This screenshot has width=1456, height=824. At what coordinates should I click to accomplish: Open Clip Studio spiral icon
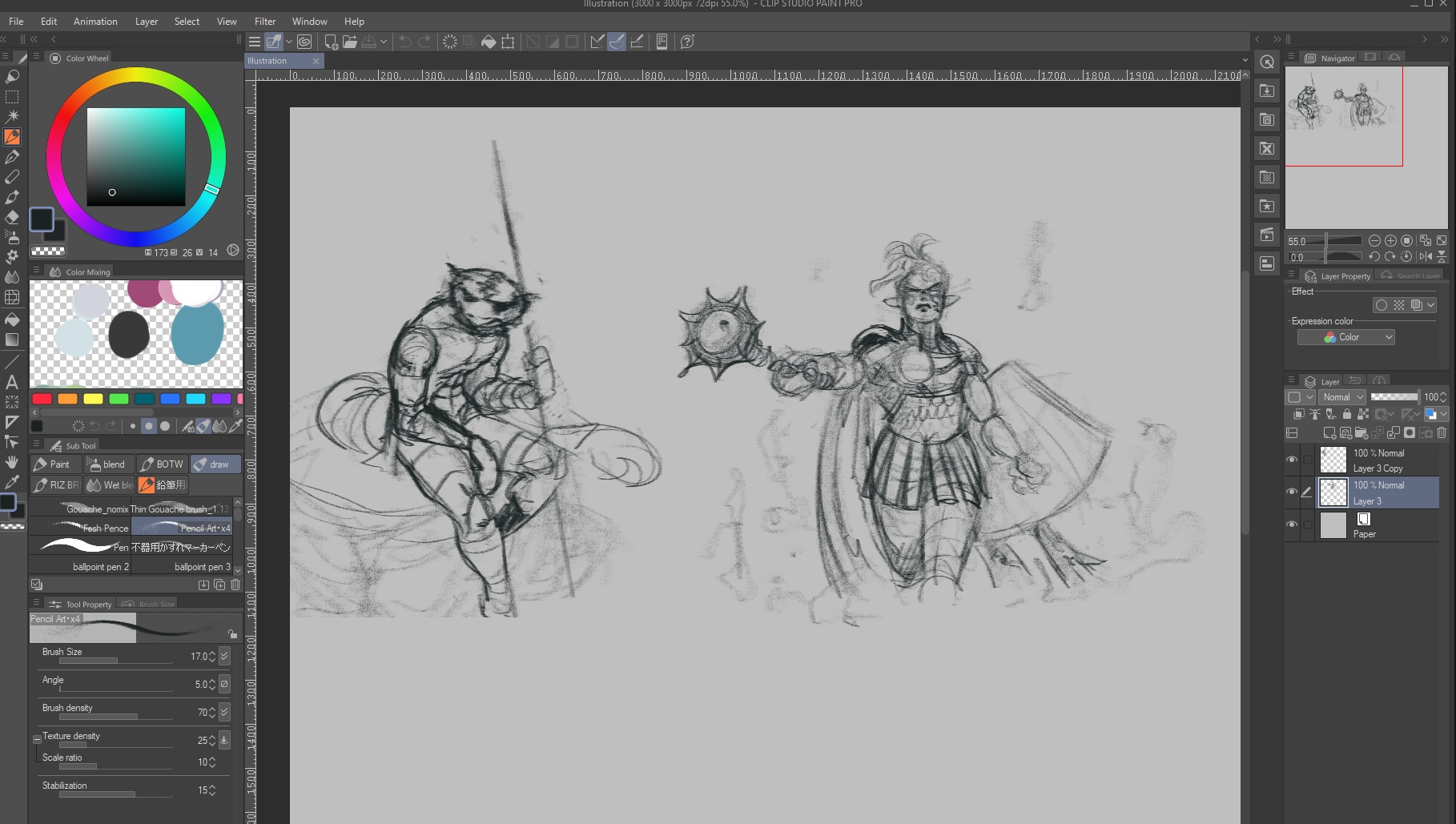pos(304,42)
